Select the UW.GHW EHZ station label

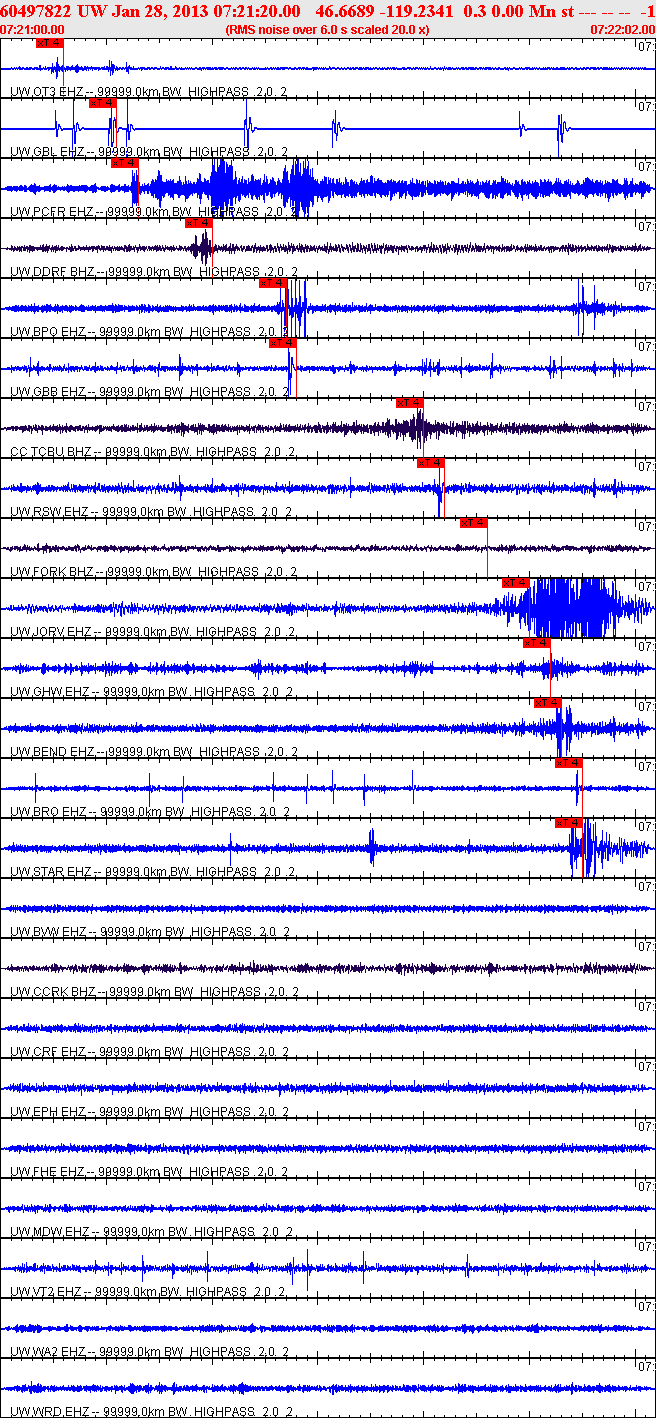click(x=48, y=692)
